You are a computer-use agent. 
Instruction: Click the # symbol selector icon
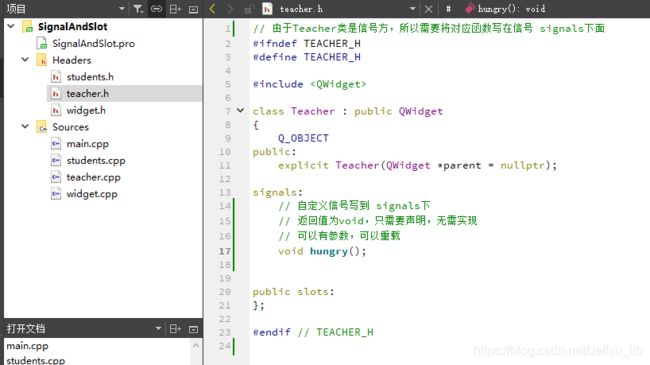click(x=448, y=9)
